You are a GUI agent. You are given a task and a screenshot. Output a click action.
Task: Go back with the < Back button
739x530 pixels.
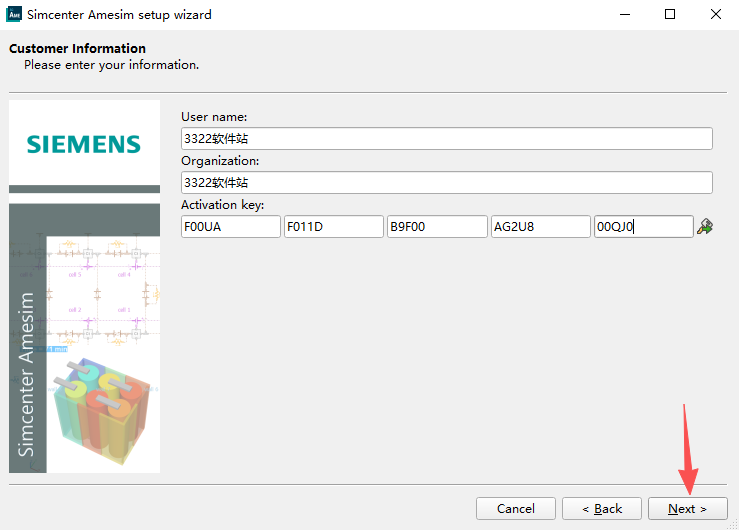(x=602, y=509)
